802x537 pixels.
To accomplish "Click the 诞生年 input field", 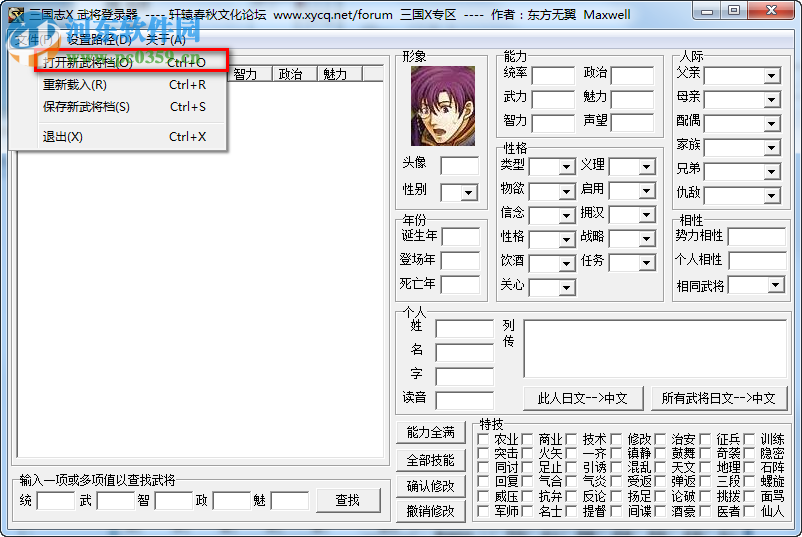I will coord(460,237).
